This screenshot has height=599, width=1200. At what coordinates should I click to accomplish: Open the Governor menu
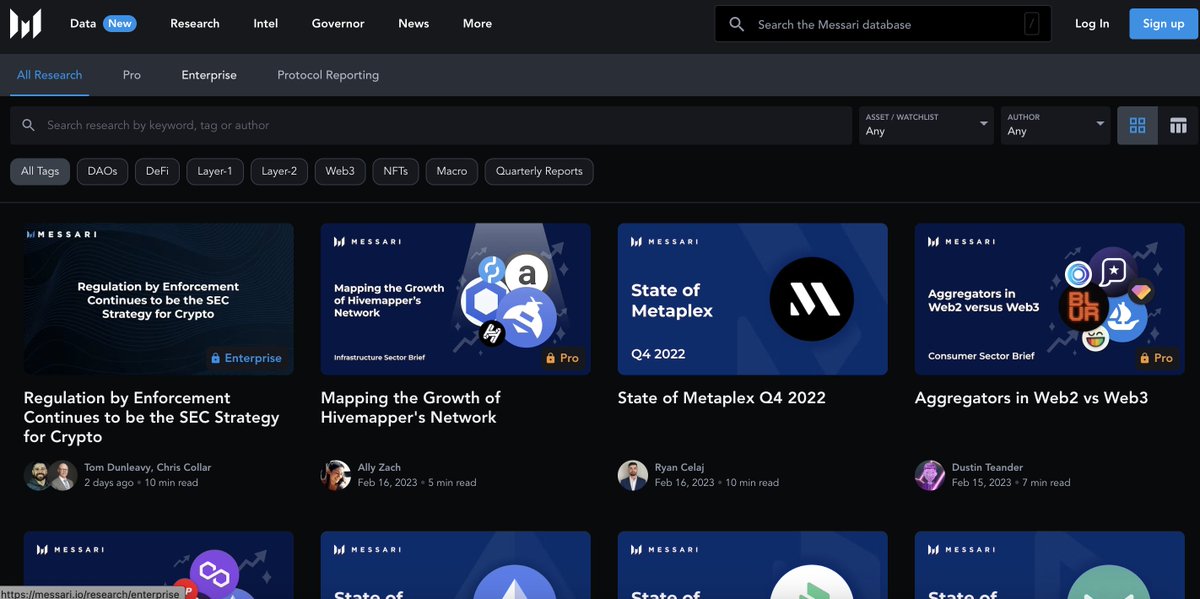point(338,23)
